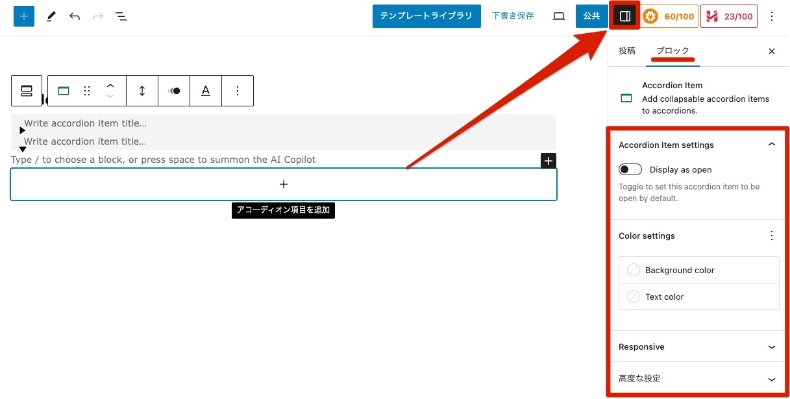This screenshot has height=399, width=790.
Task: Open the 23/100 score indicator
Action: coord(729,16)
